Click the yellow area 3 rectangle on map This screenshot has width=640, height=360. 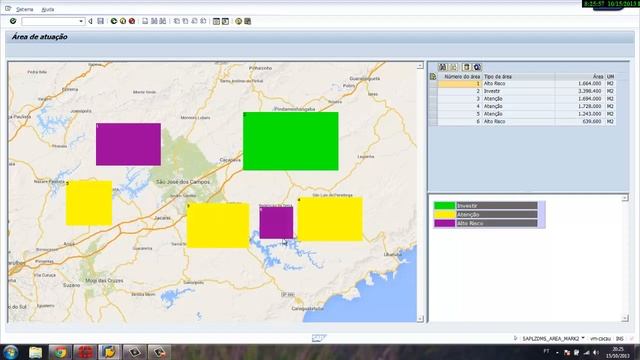[218, 225]
